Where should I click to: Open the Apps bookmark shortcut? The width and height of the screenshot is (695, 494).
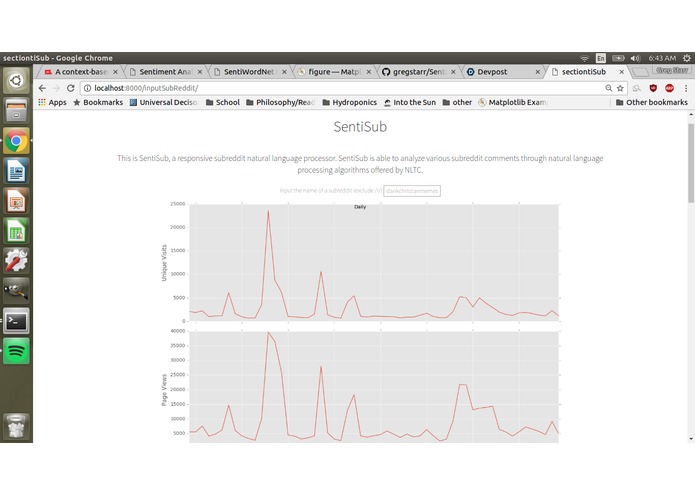pyautogui.click(x=52, y=102)
